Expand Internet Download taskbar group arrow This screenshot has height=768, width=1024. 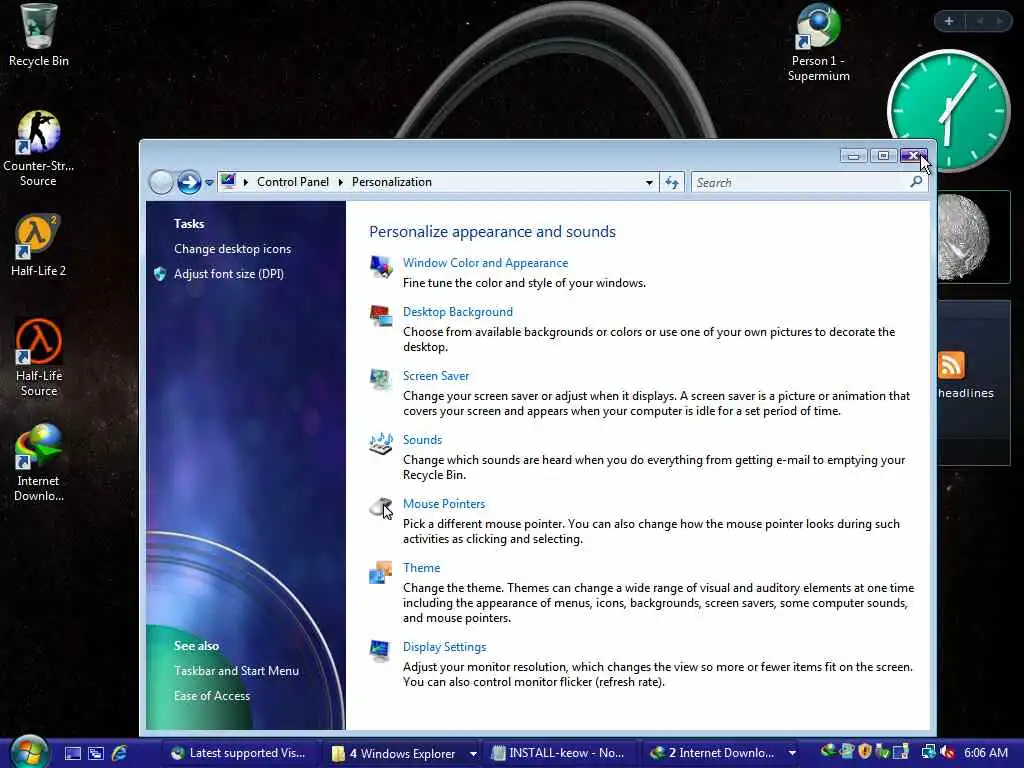tap(792, 754)
